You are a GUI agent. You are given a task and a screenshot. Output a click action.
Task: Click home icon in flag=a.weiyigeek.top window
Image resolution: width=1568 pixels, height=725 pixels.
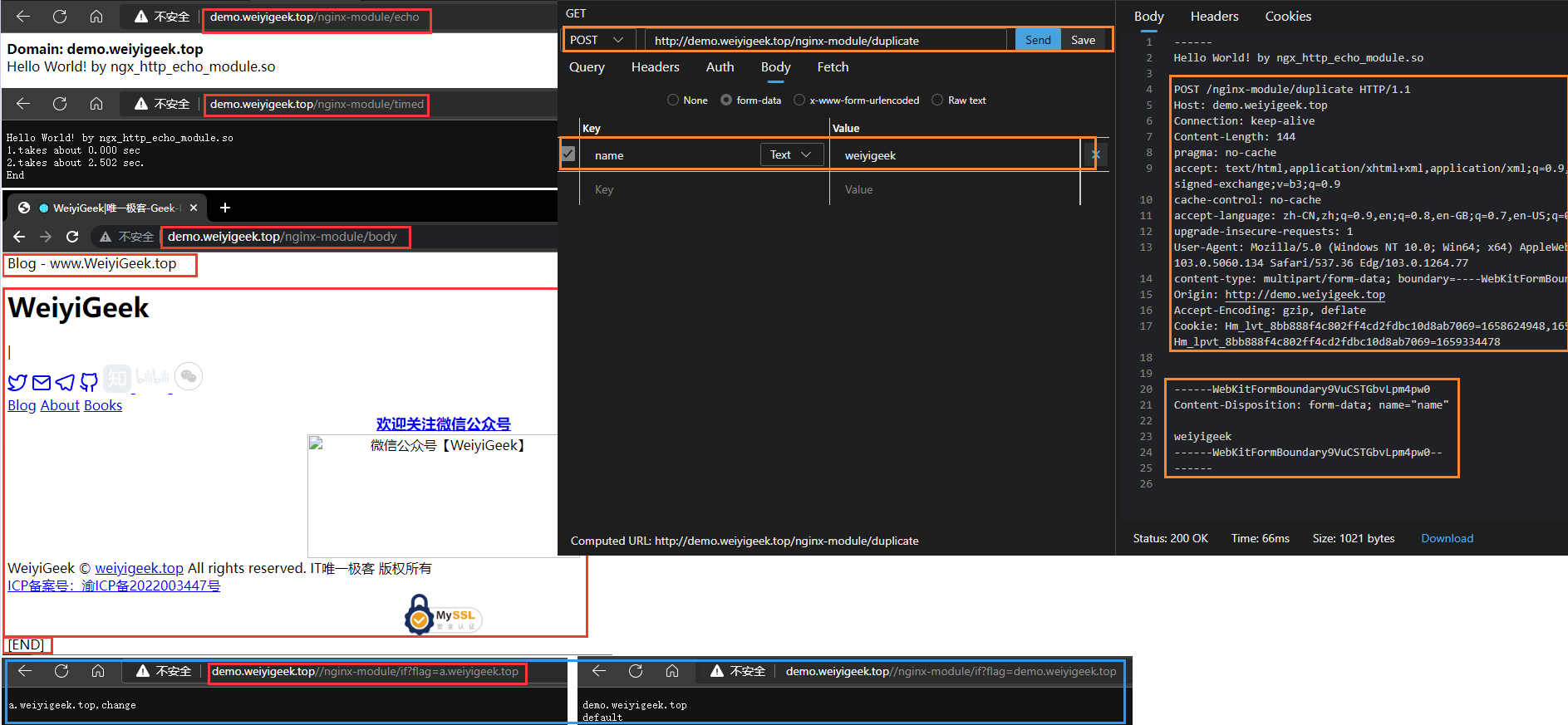click(x=98, y=671)
